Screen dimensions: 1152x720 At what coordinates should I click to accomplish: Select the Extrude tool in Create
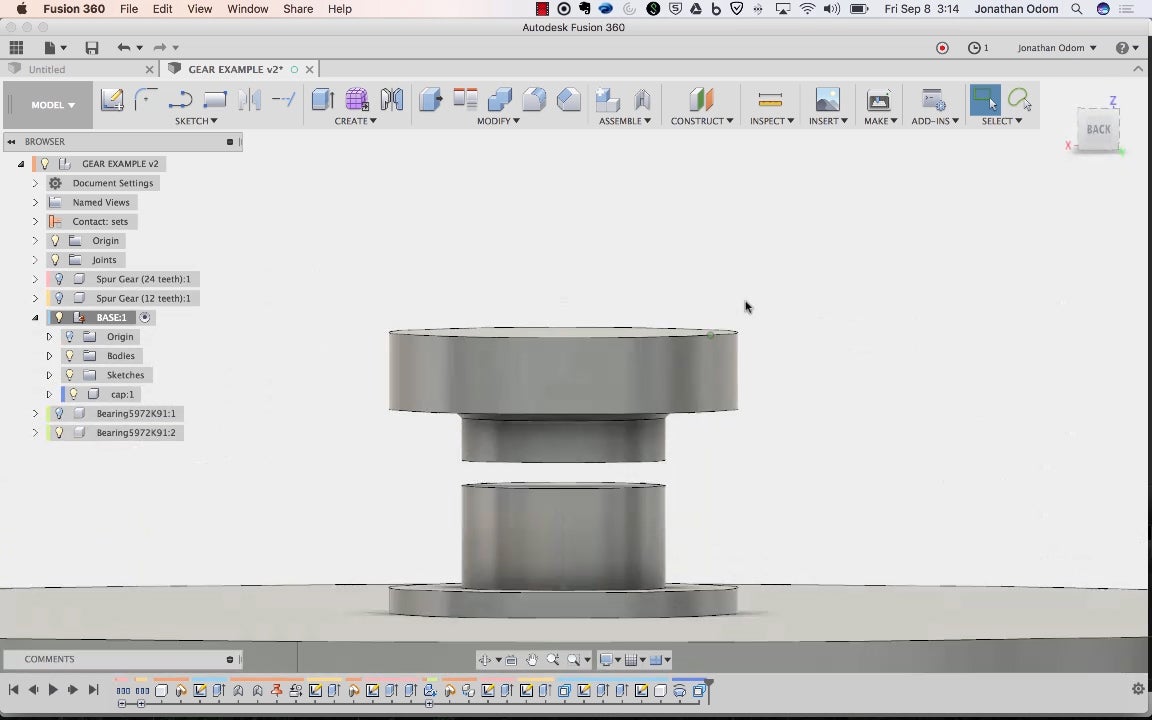click(x=322, y=99)
